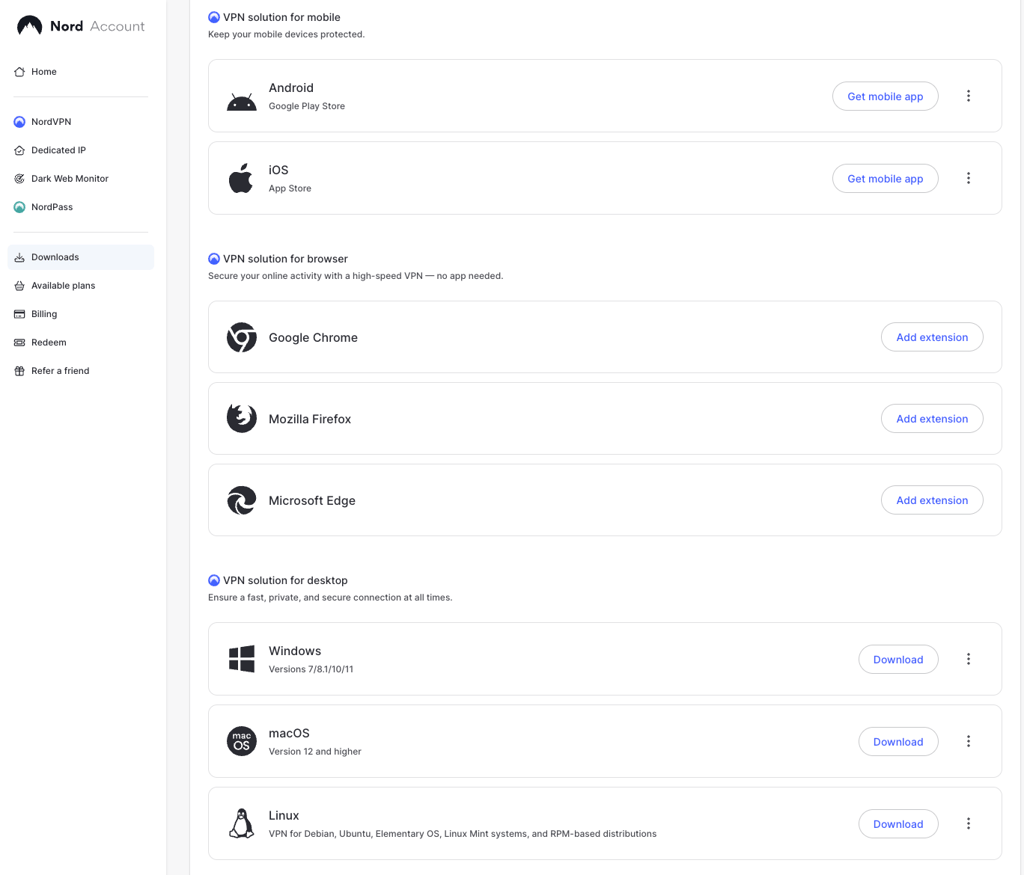Click the Downloads tray icon in sidebar
Image resolution: width=1024 pixels, height=875 pixels.
(20, 257)
